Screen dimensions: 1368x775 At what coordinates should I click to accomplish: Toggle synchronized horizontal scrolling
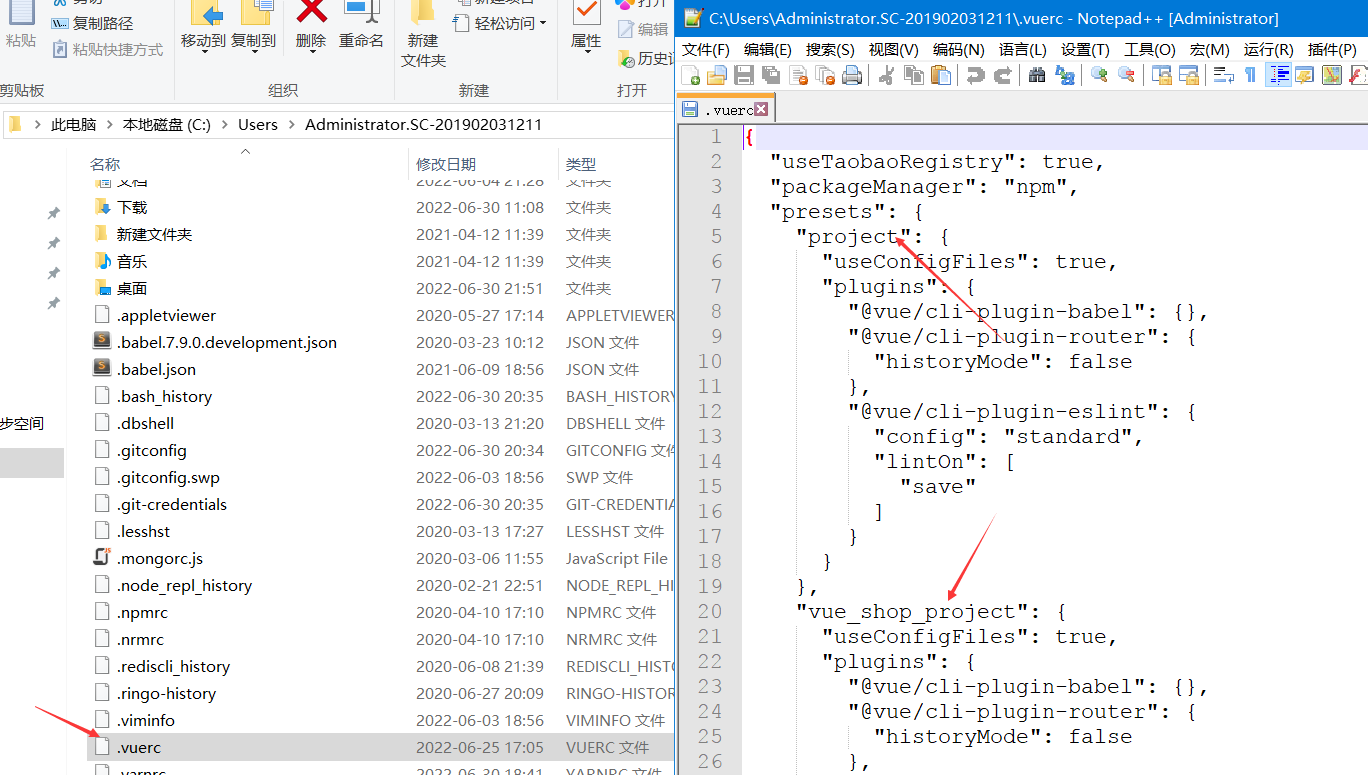(x=1188, y=75)
